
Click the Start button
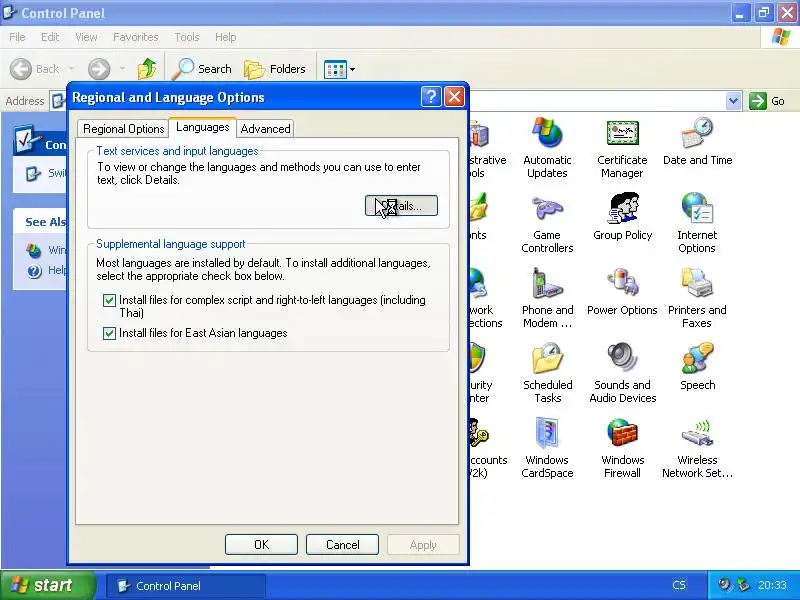[x=47, y=585]
